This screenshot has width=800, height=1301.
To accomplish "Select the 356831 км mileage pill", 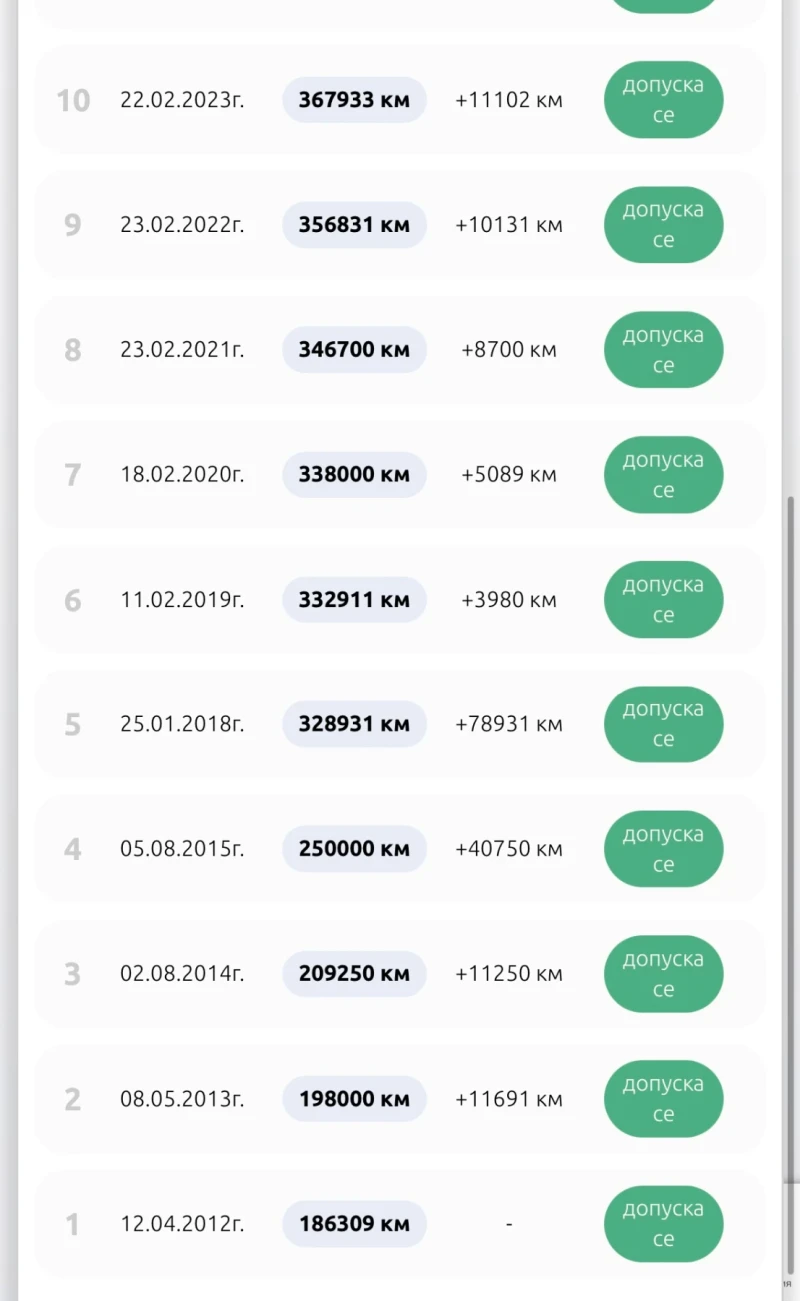I will click(x=354, y=225).
